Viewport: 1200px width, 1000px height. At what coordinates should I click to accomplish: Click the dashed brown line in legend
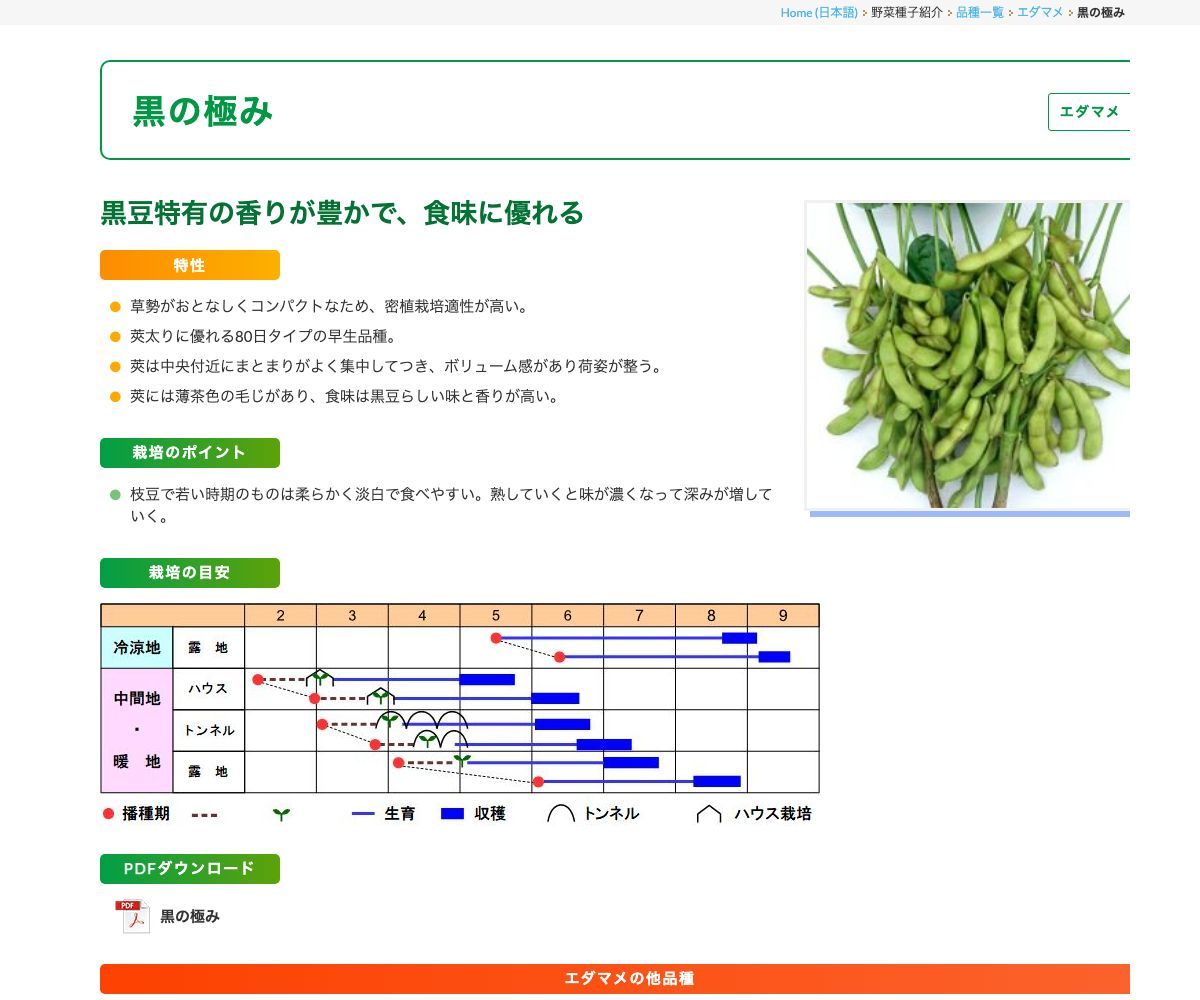(204, 814)
